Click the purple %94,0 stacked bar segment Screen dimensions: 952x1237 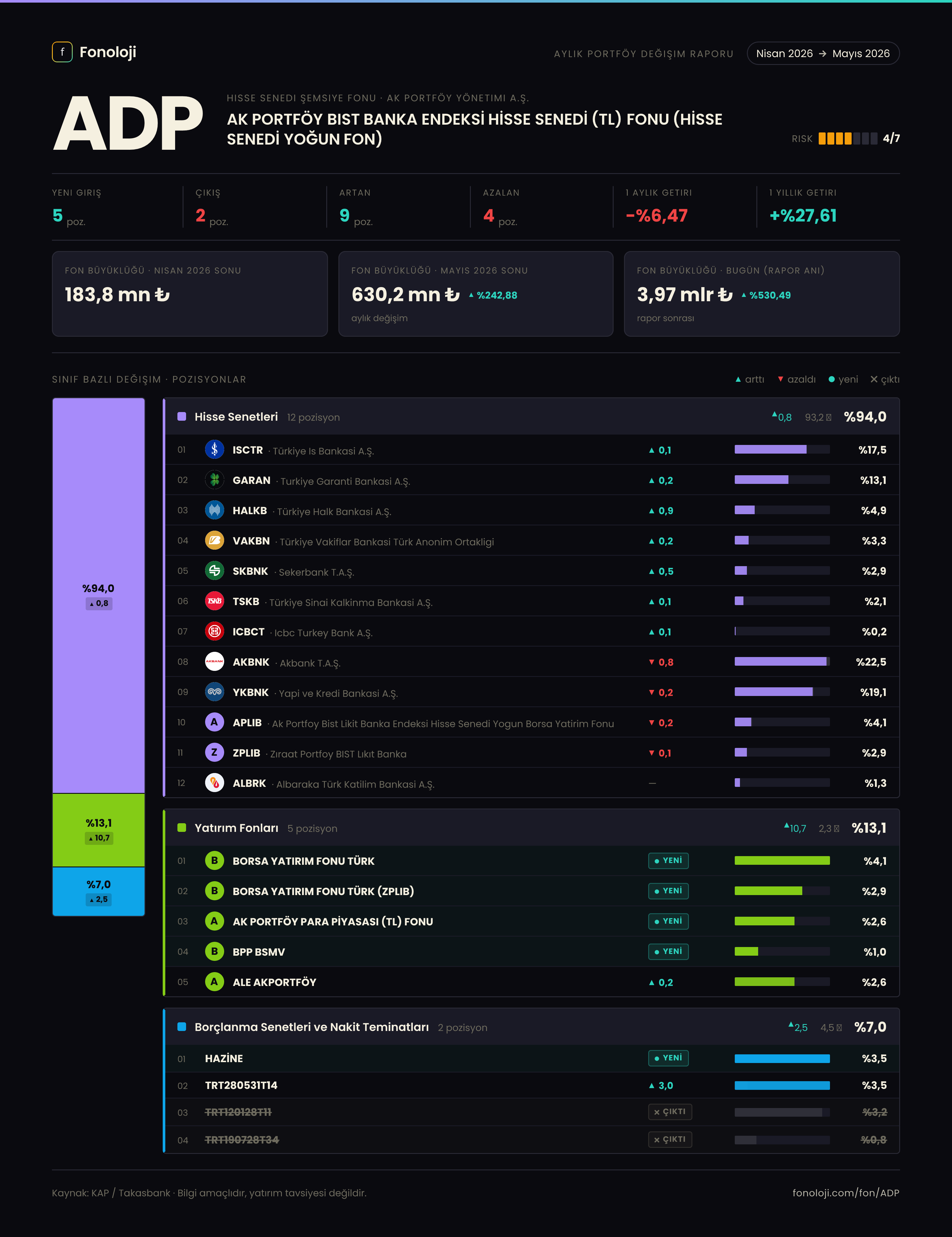click(x=99, y=595)
